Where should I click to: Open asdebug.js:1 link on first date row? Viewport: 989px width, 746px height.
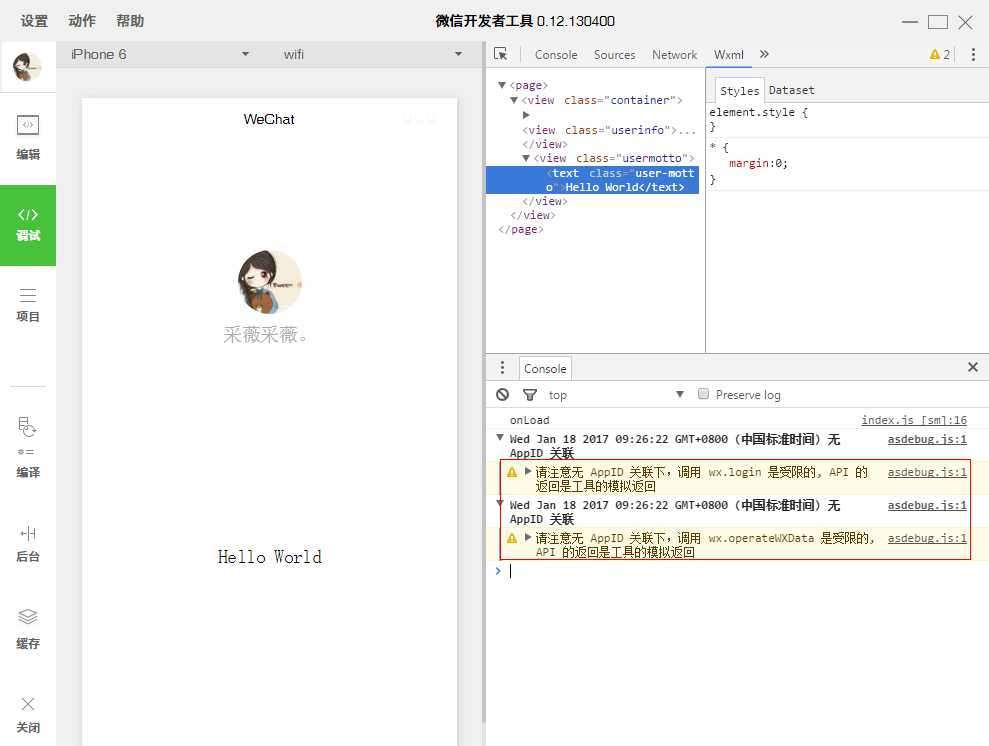[927, 440]
